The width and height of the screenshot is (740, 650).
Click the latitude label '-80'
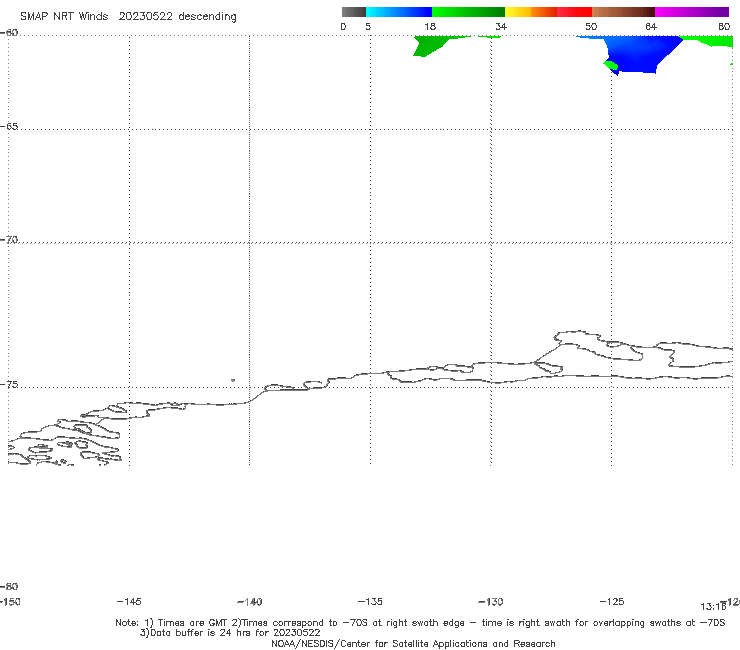[9, 587]
